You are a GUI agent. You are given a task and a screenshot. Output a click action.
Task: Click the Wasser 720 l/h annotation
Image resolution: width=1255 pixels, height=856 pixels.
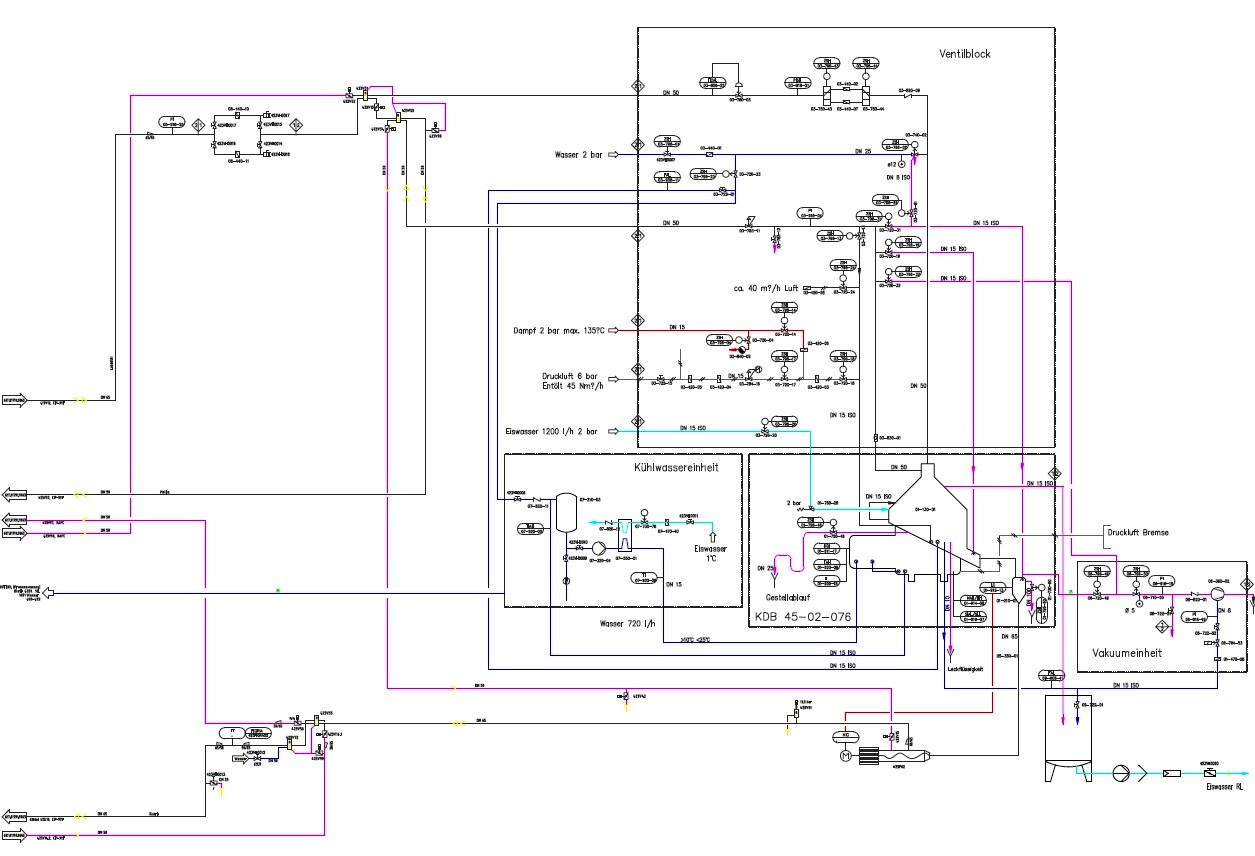click(627, 623)
